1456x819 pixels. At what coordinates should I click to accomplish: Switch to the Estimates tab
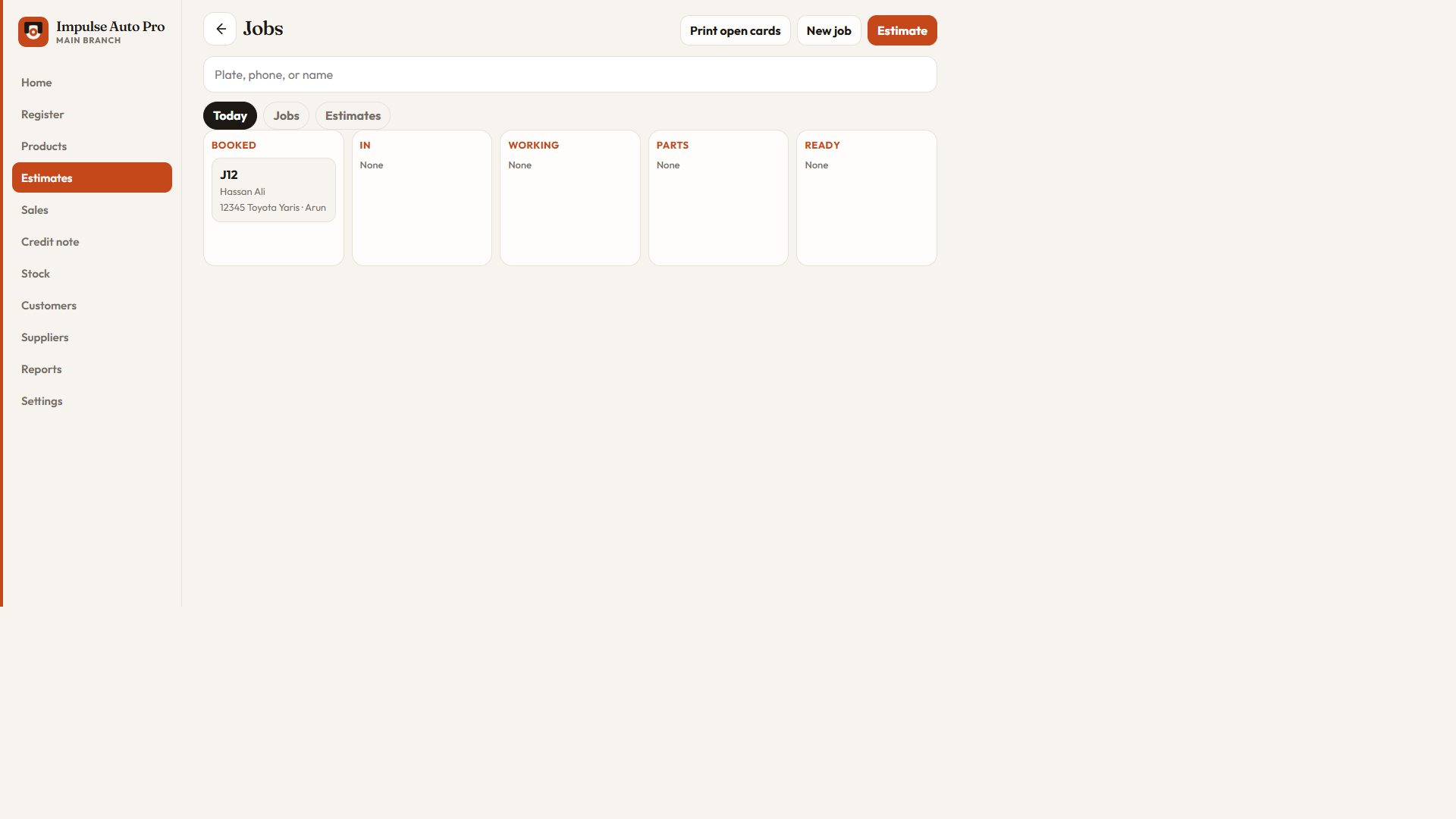point(353,115)
